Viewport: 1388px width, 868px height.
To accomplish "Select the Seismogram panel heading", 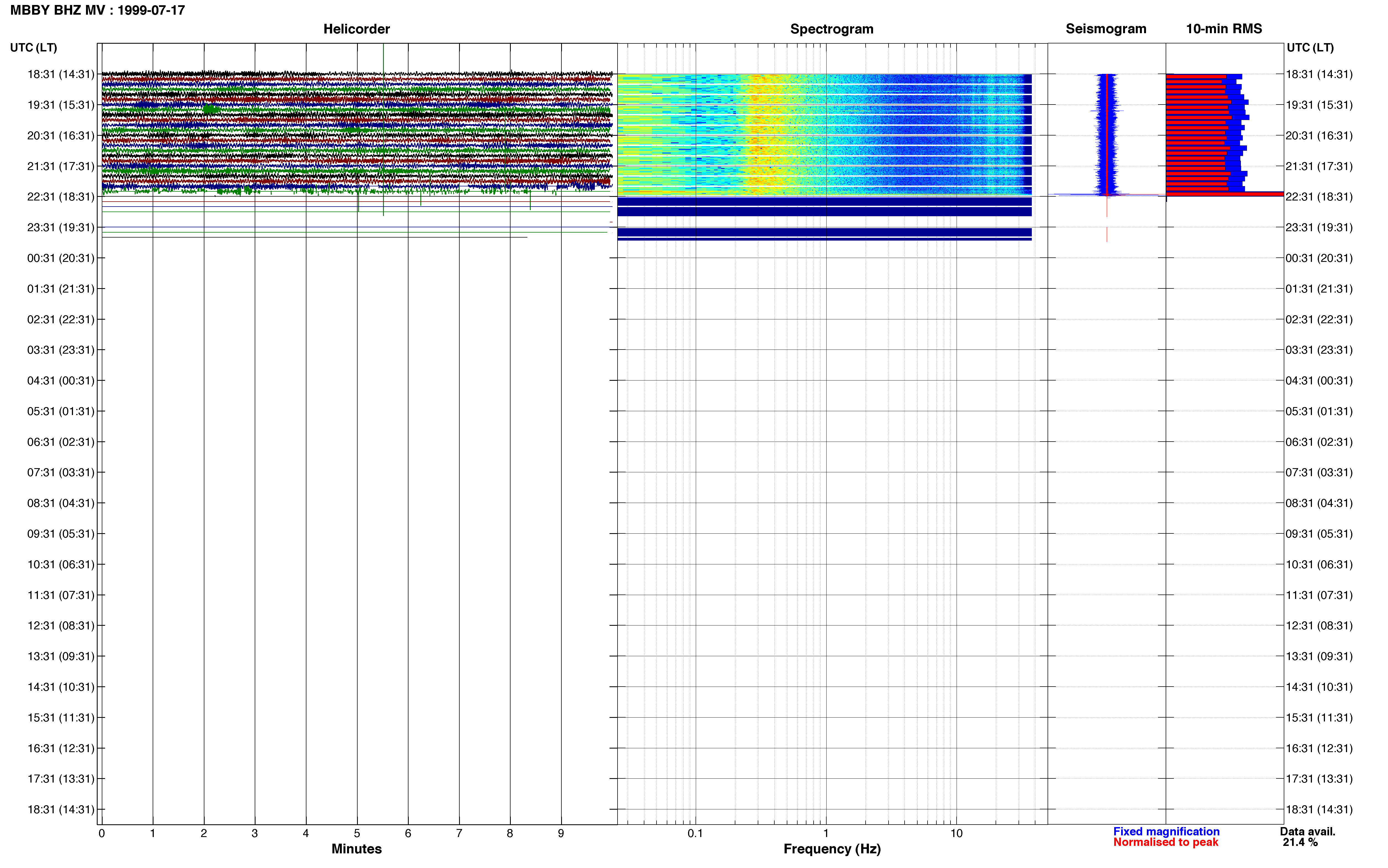I will tap(1106, 29).
